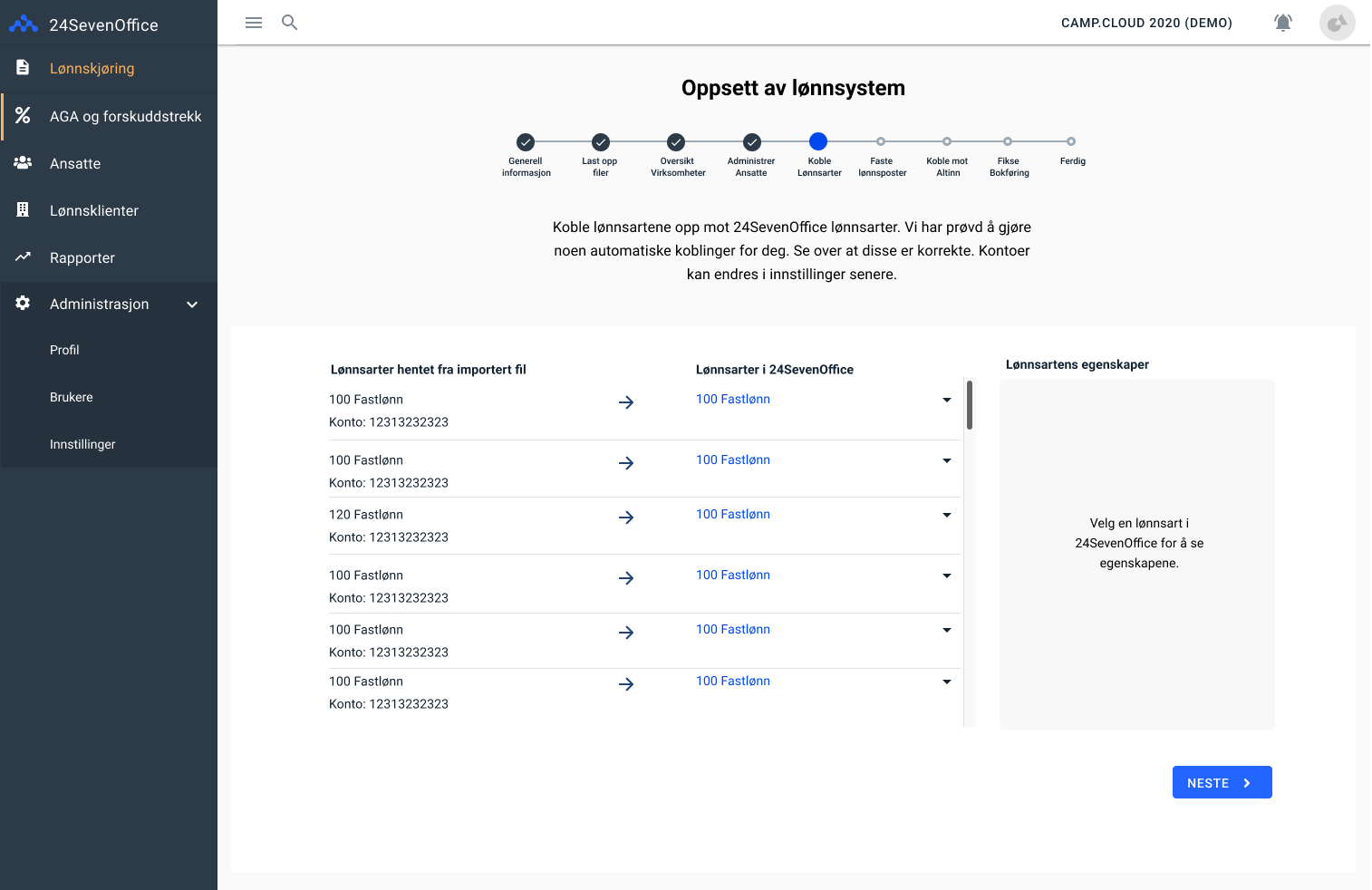Open the first 100 Fastlønn dropdown
Viewport: 1372px width, 890px height.
click(x=947, y=400)
